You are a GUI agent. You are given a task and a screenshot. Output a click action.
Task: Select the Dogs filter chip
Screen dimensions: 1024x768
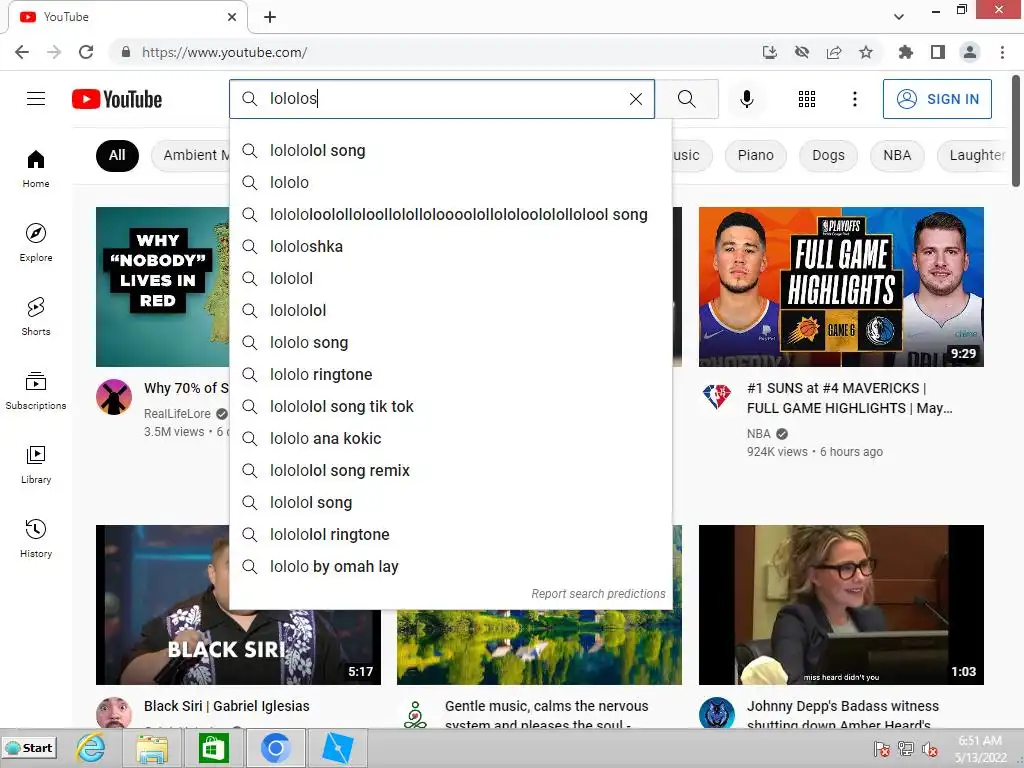(x=828, y=155)
